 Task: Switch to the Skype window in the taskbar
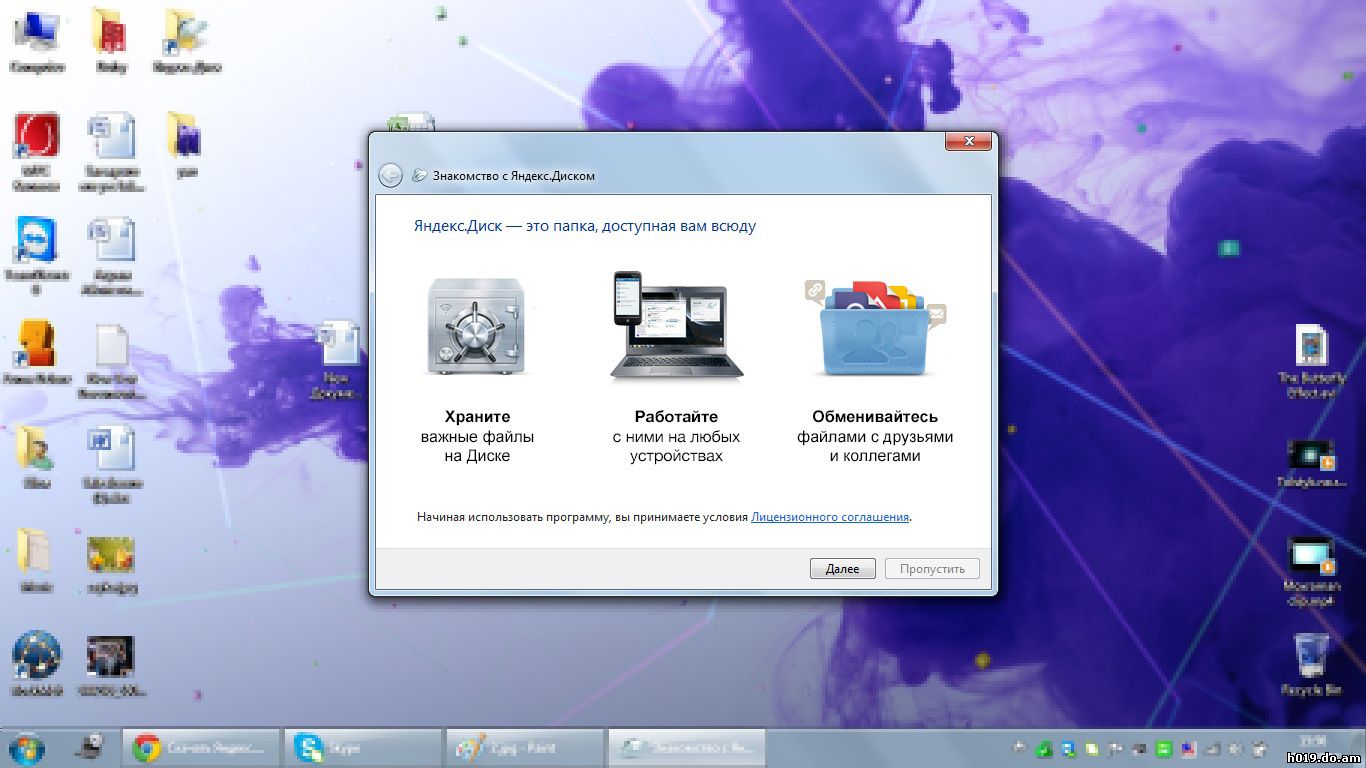point(362,747)
